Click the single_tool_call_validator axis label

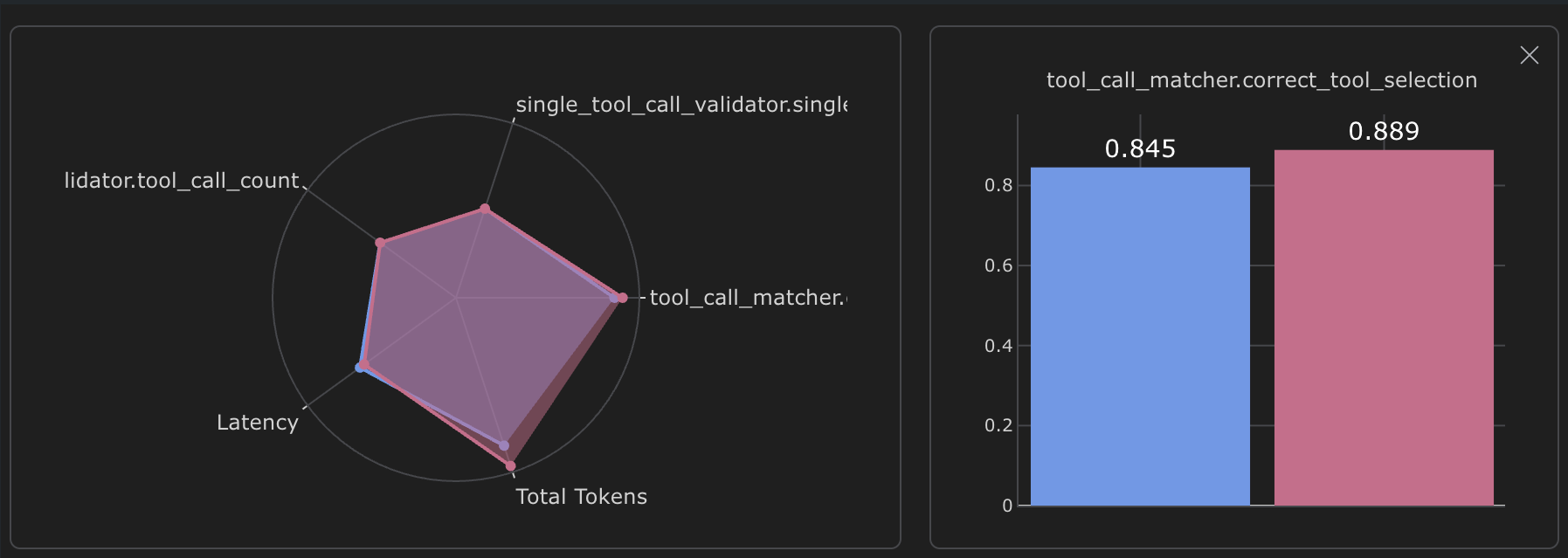click(x=681, y=105)
